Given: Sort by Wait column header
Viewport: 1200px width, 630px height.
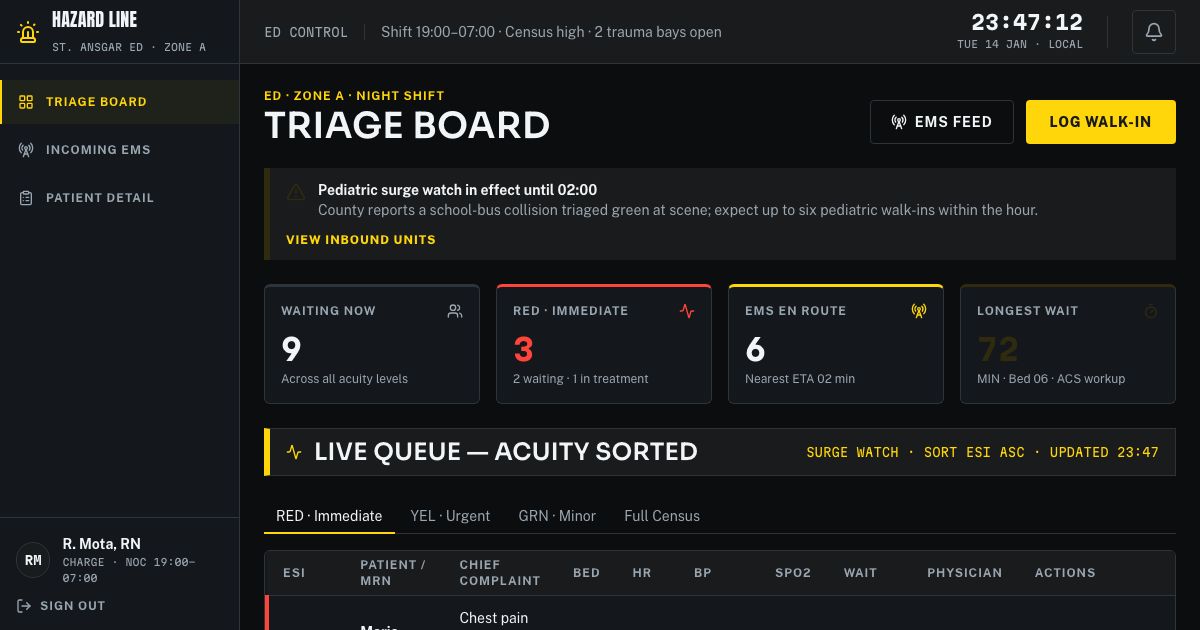Looking at the screenshot, I should pyautogui.click(x=860, y=573).
